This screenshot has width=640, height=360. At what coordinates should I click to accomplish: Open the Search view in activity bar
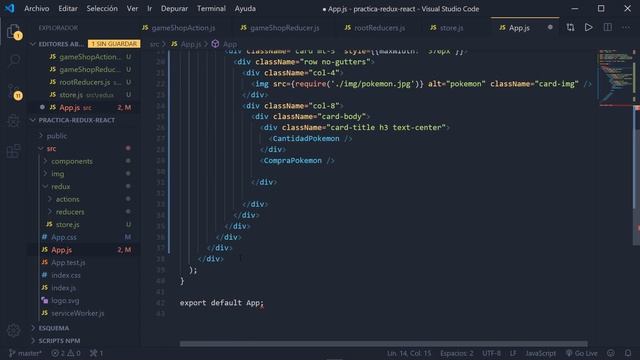point(13,61)
